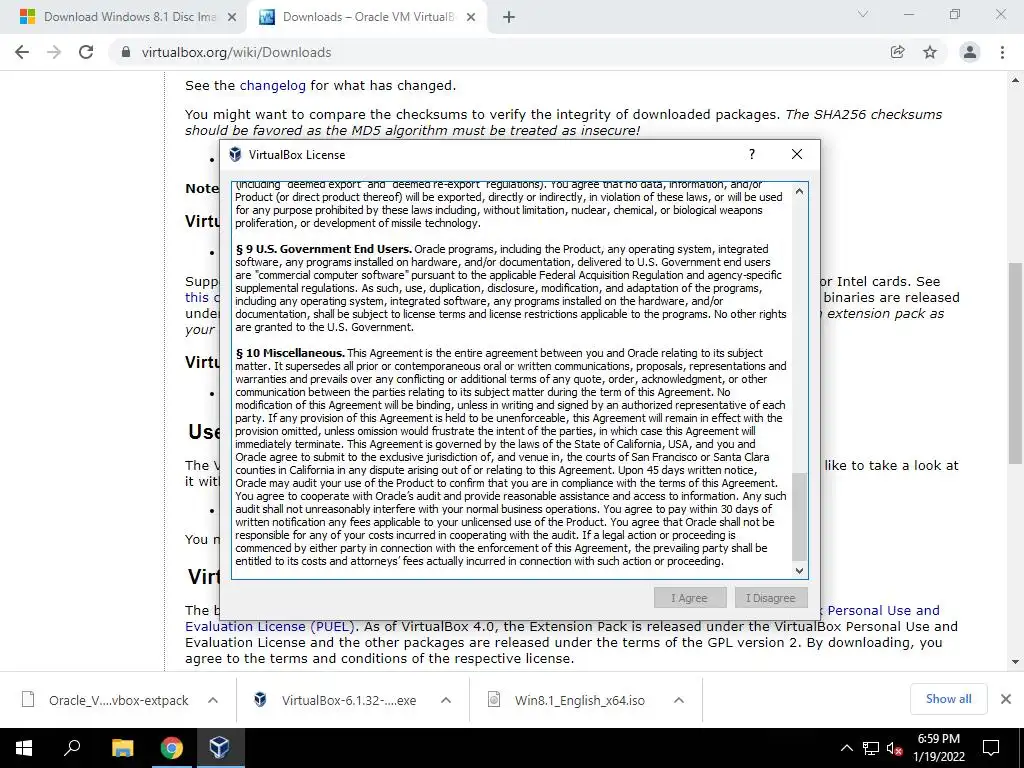1024x768 pixels.
Task: Open the network status tray icon
Action: tap(871, 748)
